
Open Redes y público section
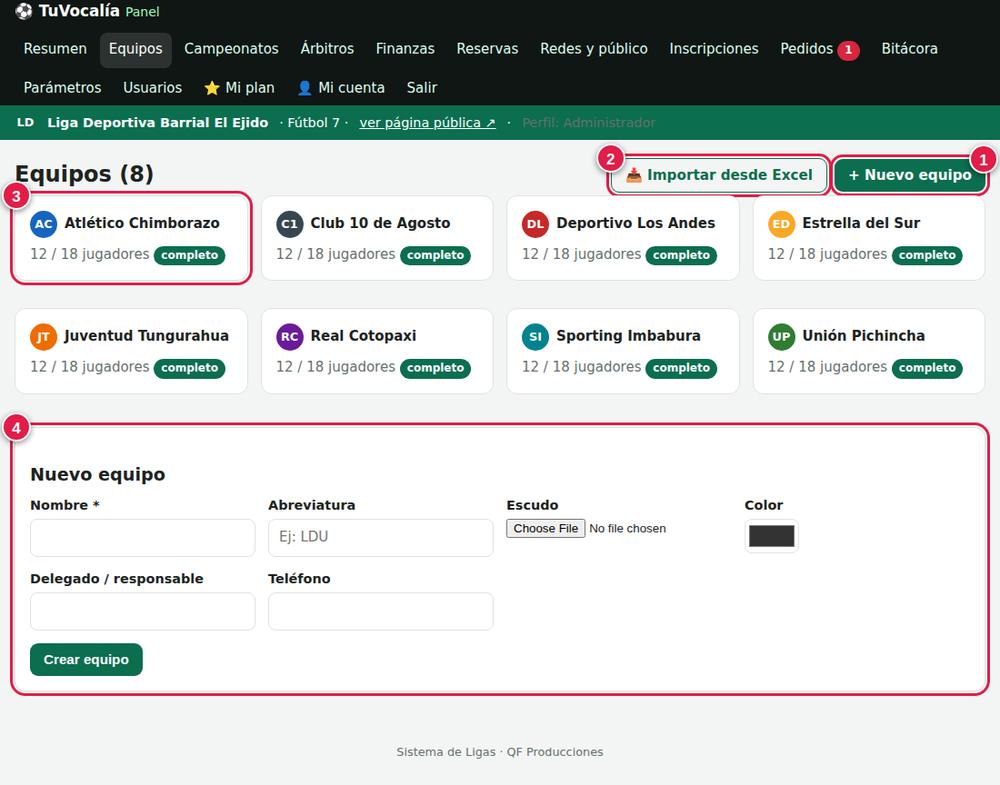[x=594, y=49]
